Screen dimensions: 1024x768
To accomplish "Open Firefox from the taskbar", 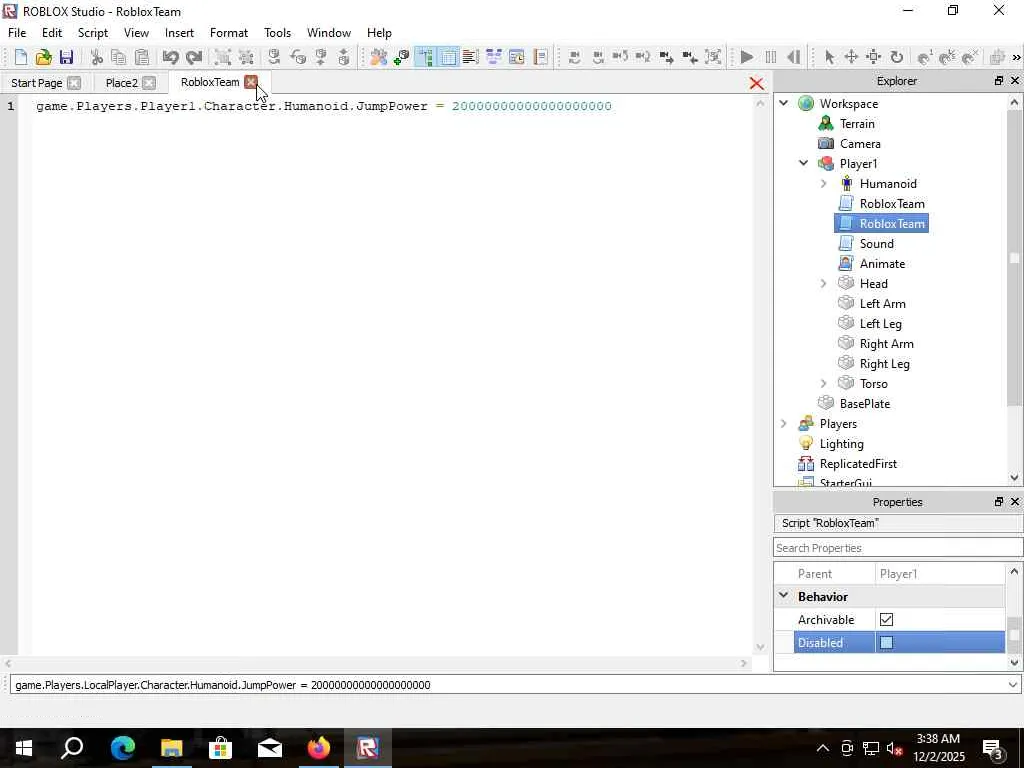I will pos(319,748).
